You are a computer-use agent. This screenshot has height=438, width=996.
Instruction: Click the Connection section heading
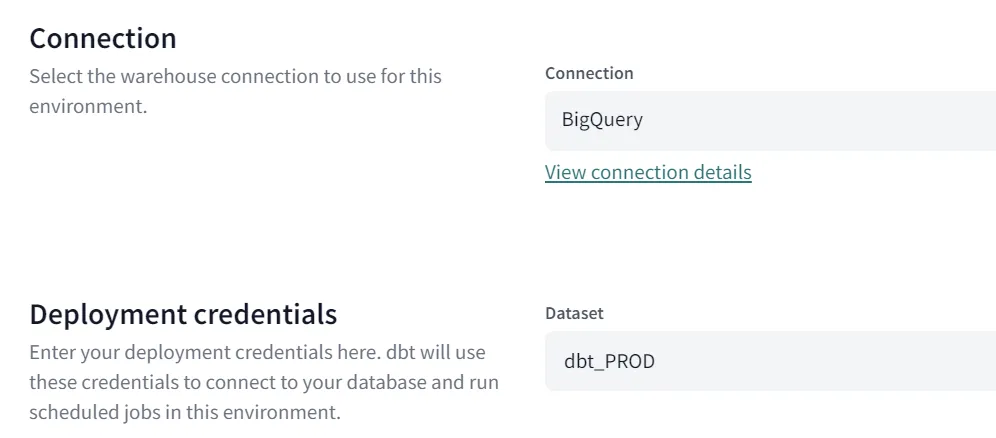(x=103, y=38)
